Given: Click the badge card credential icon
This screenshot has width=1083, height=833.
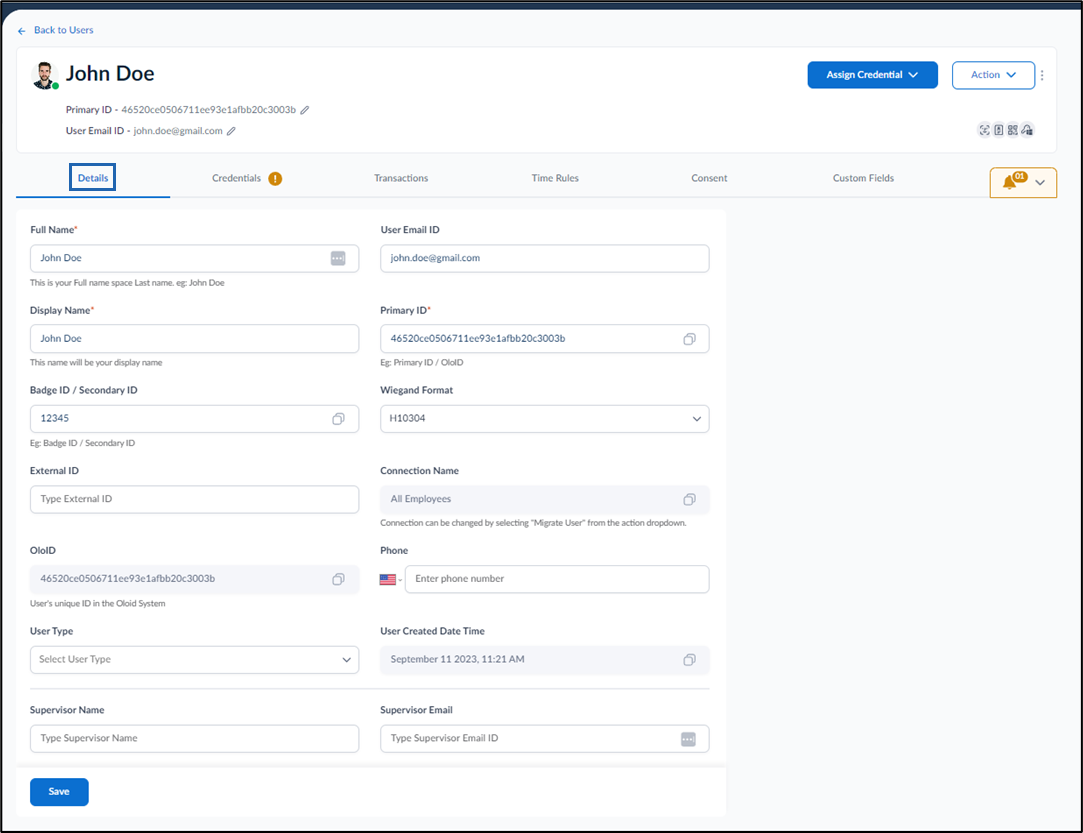Looking at the screenshot, I should pyautogui.click(x=999, y=130).
